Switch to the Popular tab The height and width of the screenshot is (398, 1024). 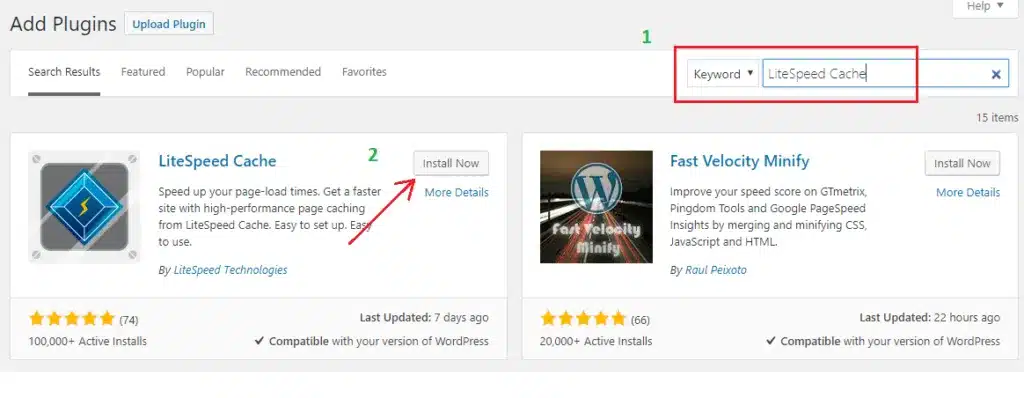205,72
